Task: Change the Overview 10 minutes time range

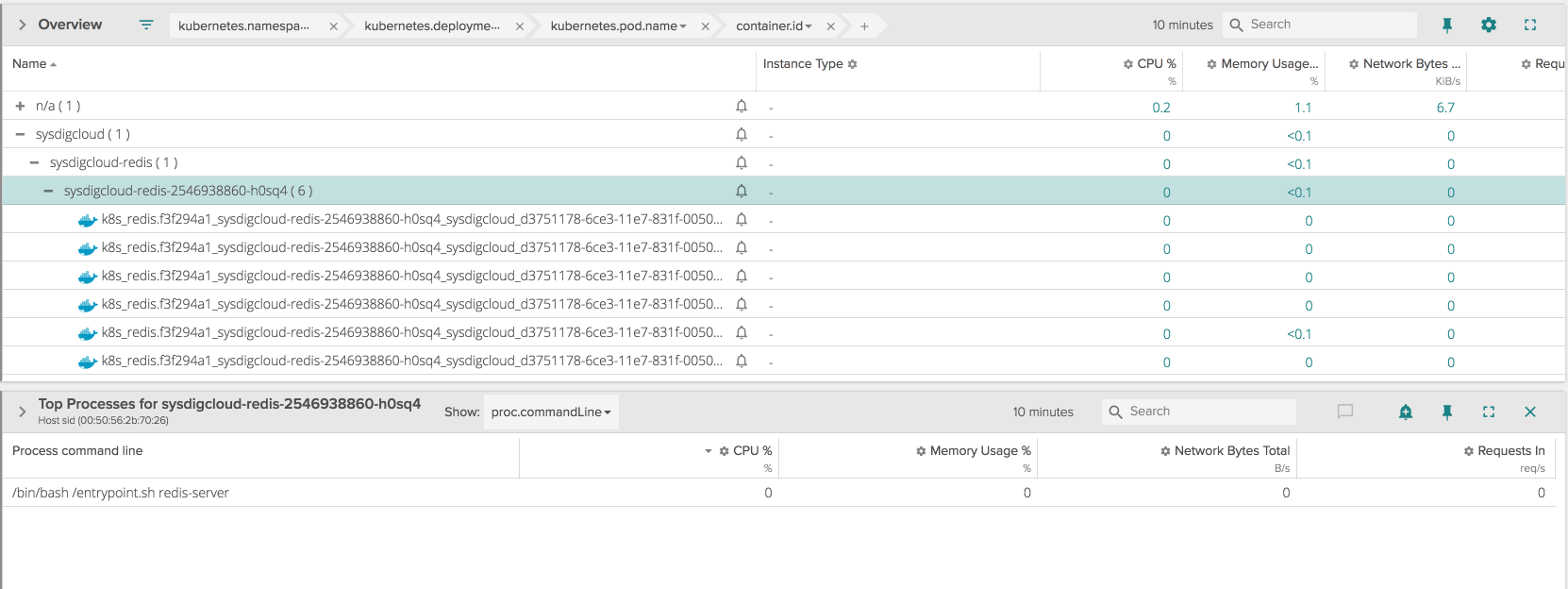Action: click(x=1182, y=25)
